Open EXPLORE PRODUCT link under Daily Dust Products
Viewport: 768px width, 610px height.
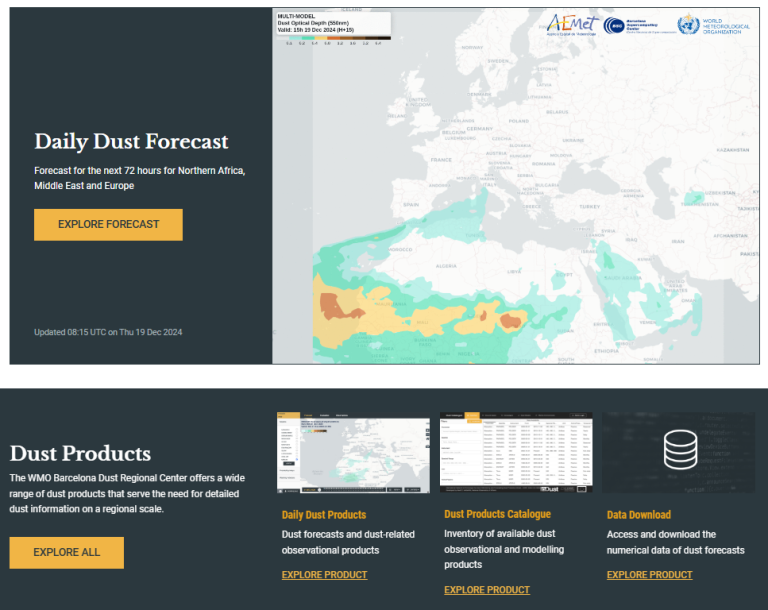click(x=324, y=575)
